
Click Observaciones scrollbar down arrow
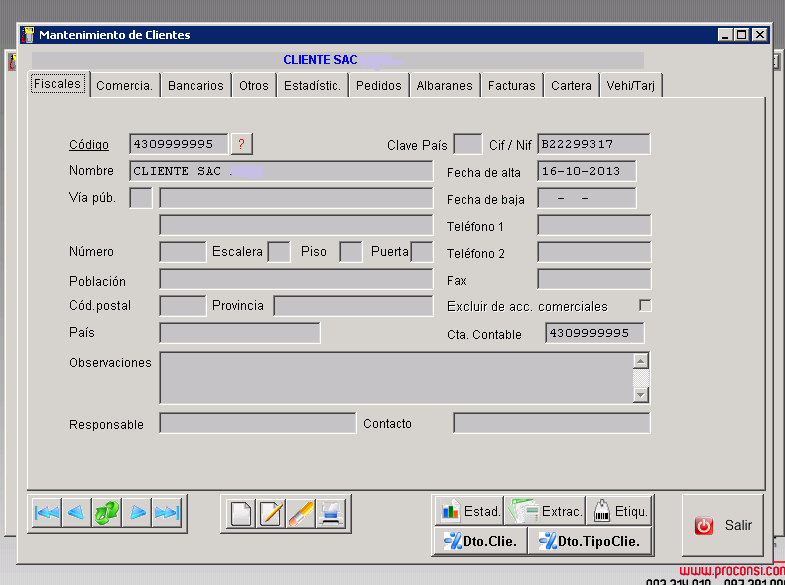click(x=641, y=395)
